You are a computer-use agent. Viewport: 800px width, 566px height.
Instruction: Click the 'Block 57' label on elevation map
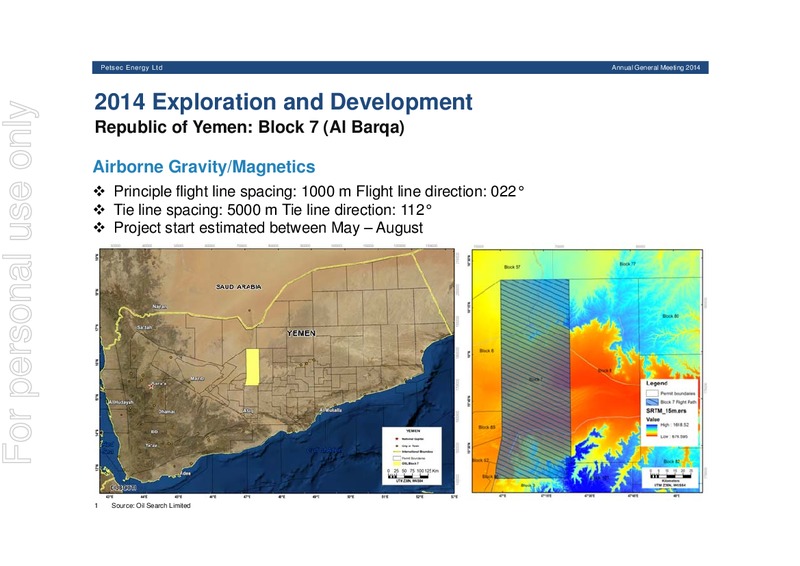512,267
